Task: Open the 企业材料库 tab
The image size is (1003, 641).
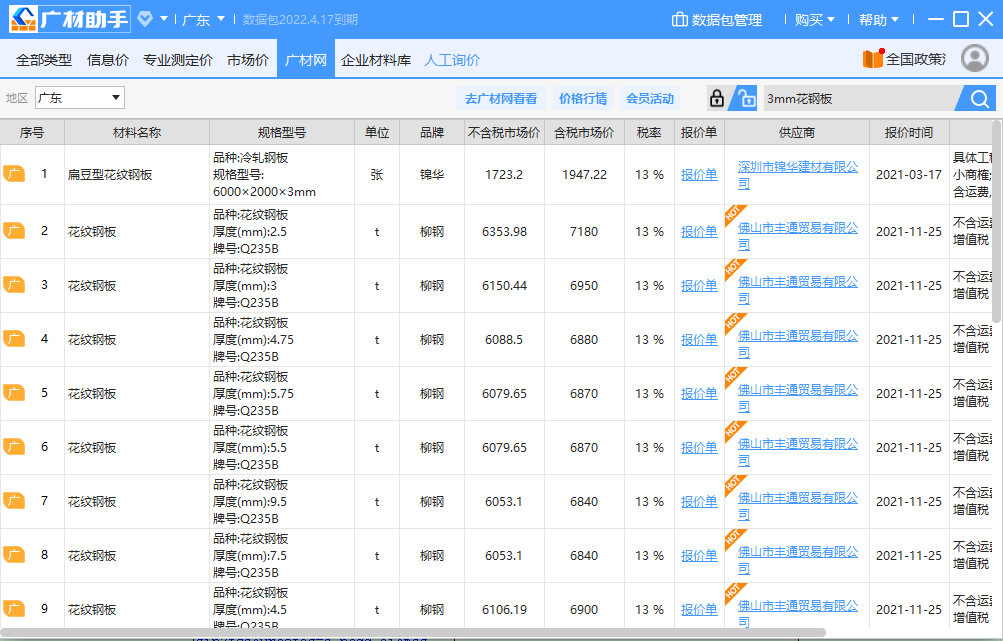Action: coord(376,60)
